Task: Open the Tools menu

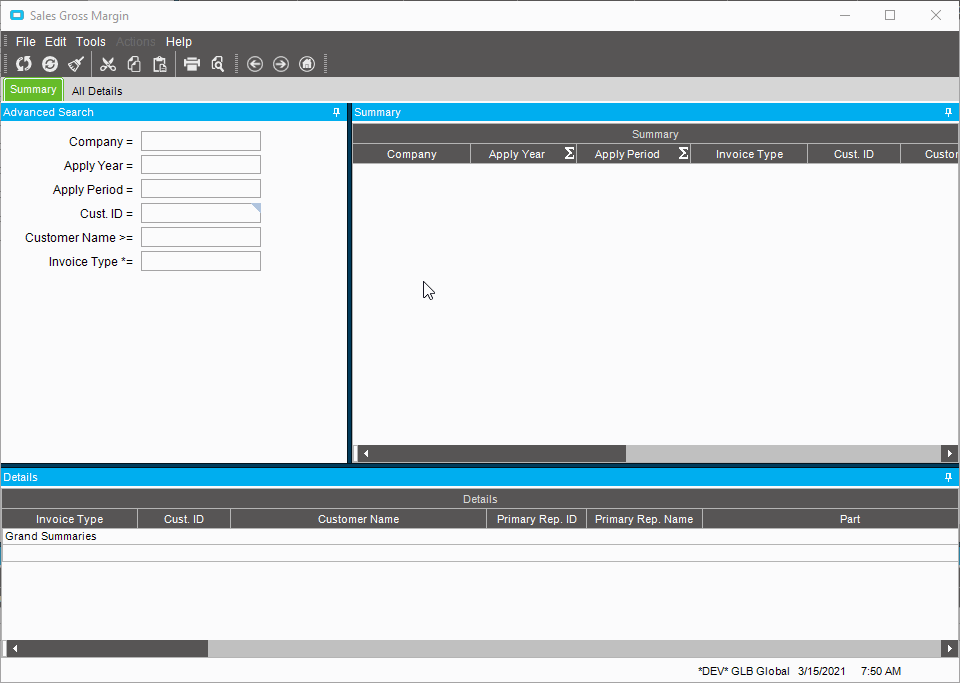Action: tap(91, 42)
